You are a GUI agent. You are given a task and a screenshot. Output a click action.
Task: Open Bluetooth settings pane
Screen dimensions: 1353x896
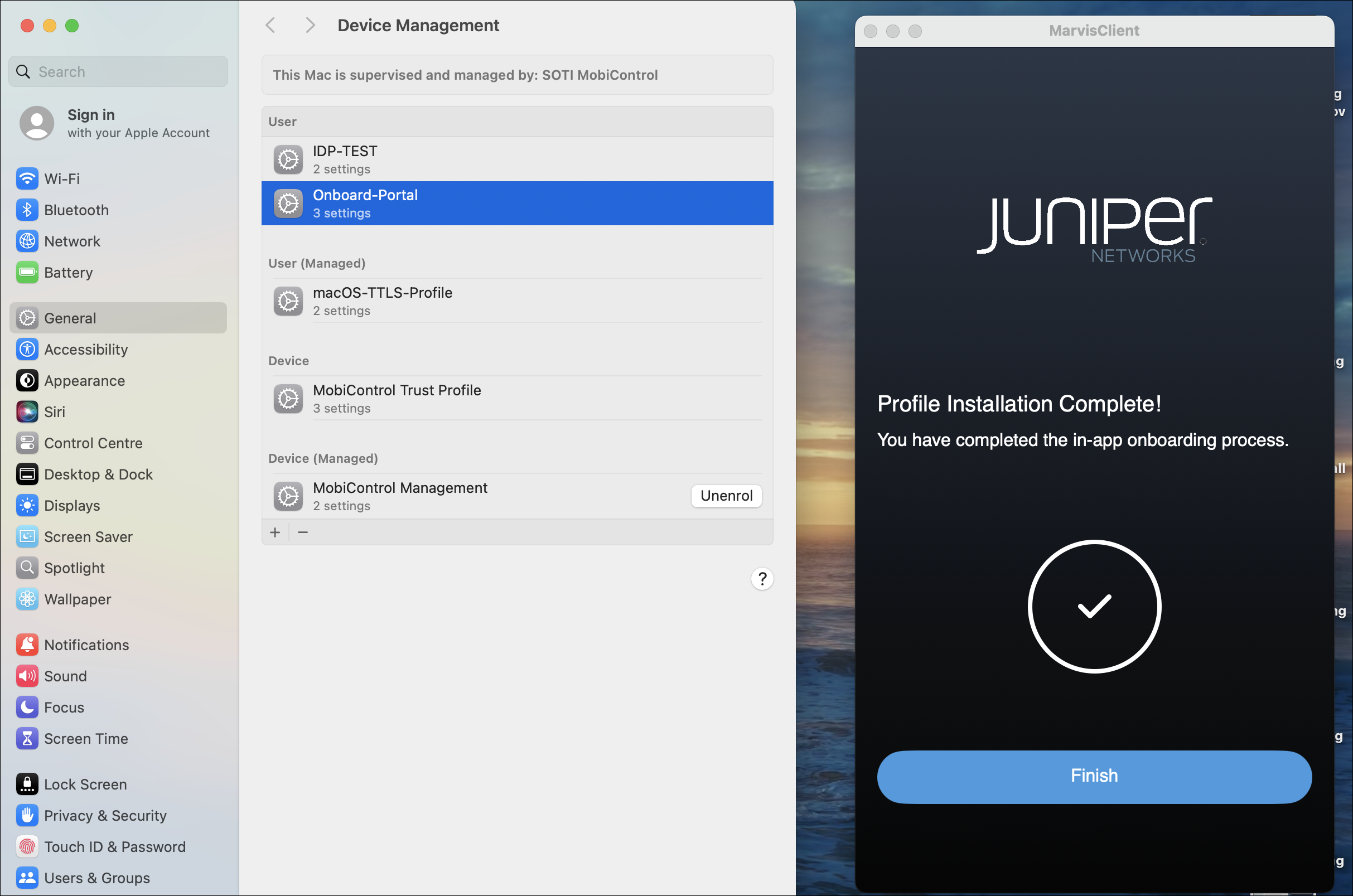[x=76, y=210]
